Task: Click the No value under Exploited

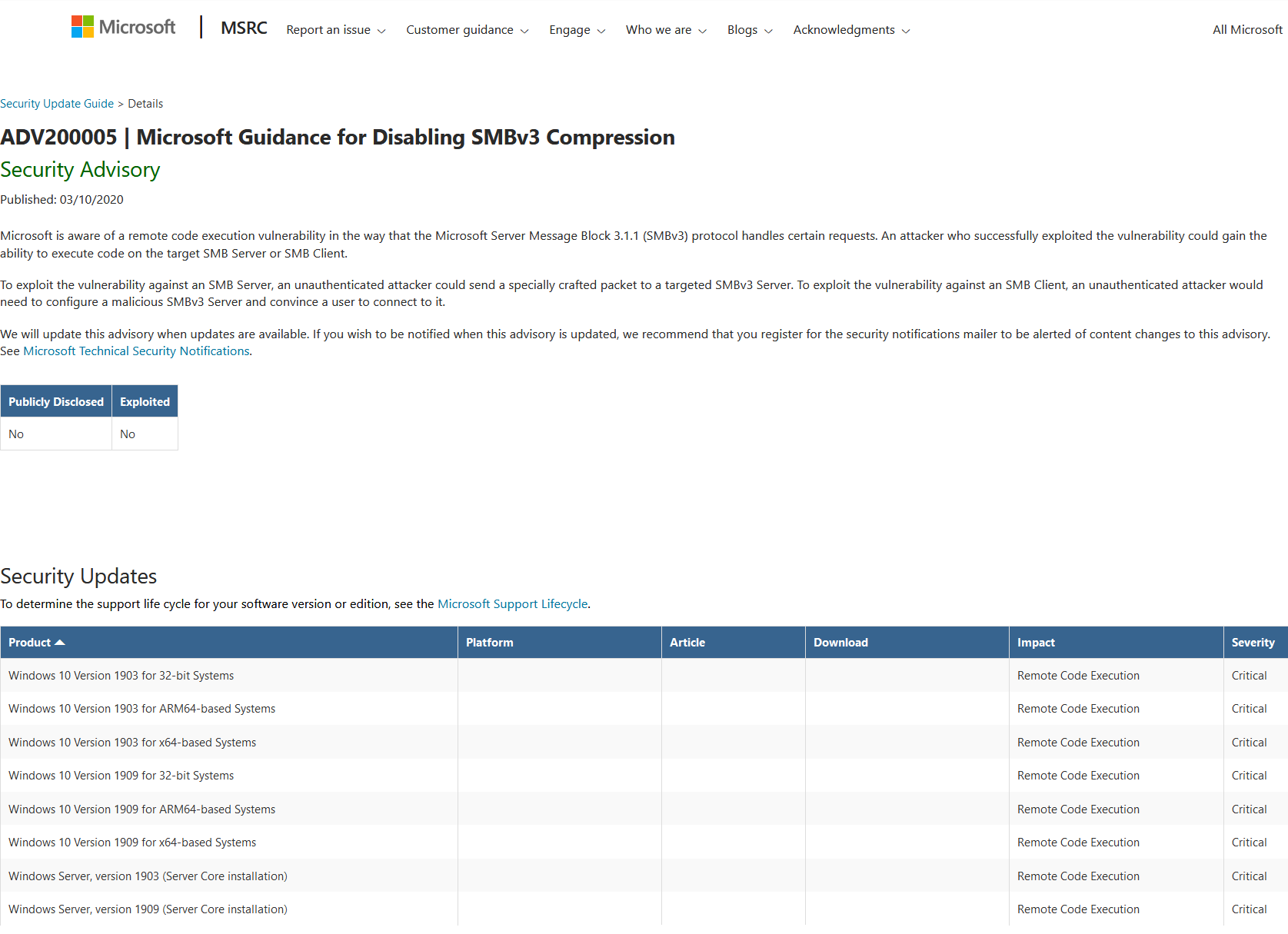Action: pos(128,434)
